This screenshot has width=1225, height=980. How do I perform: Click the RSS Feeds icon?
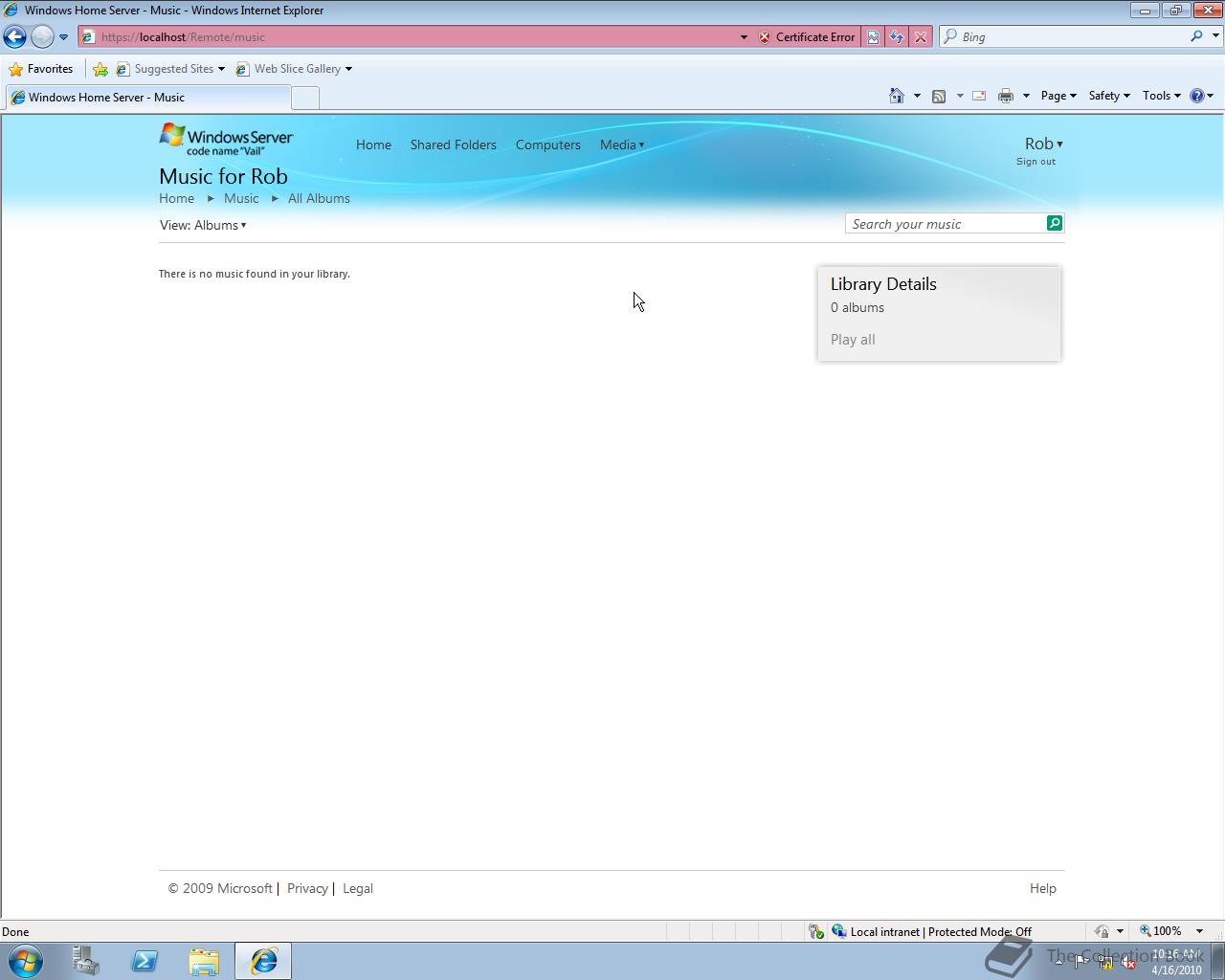[x=939, y=96]
